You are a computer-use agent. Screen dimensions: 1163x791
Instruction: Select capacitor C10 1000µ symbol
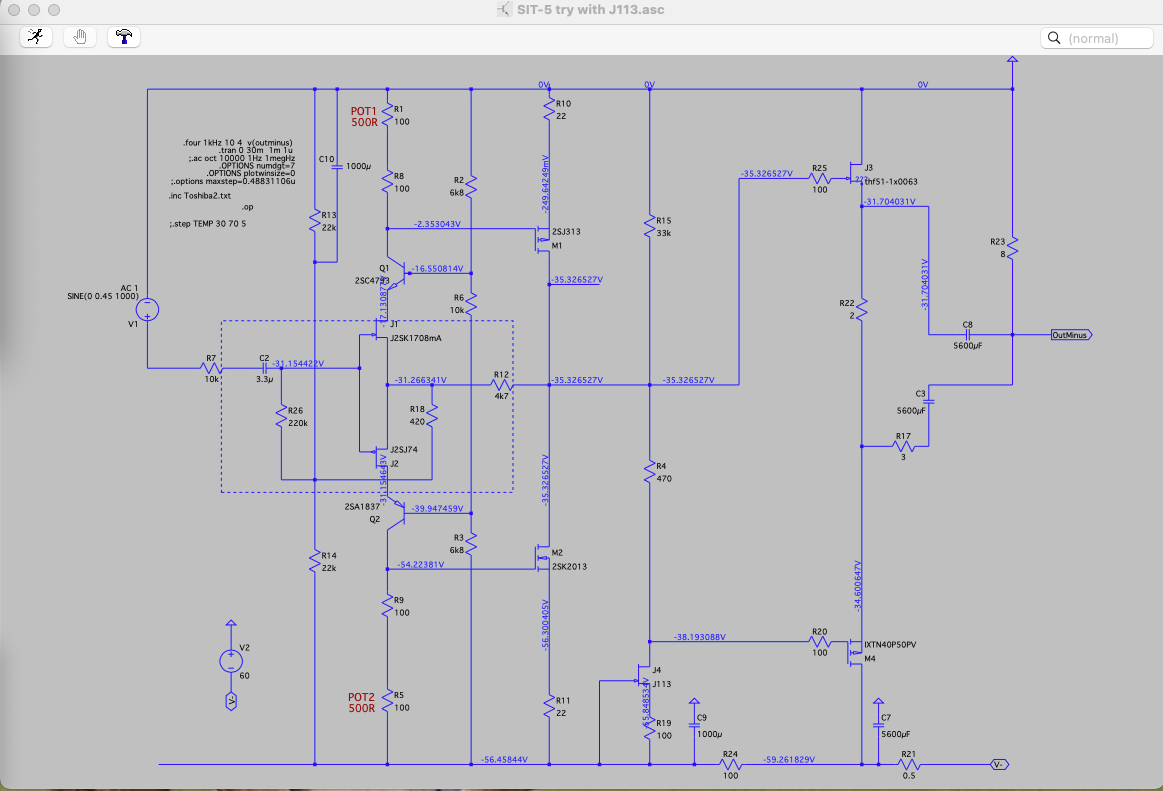pyautogui.click(x=337, y=166)
